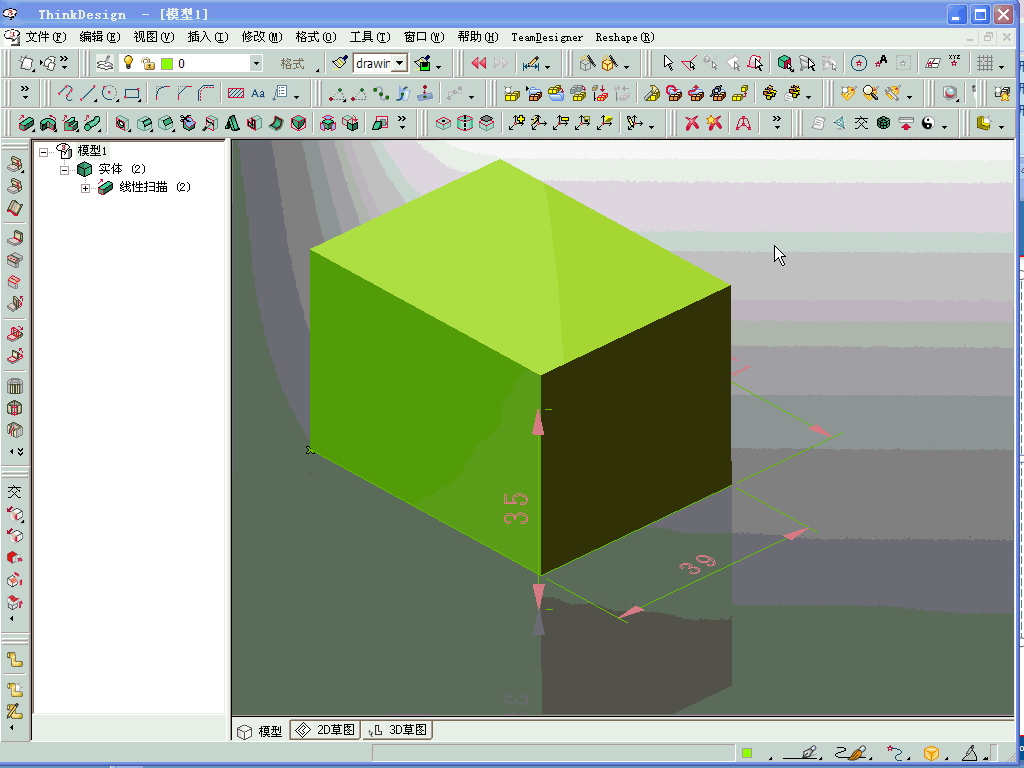Open the 视图(V) menu
The width and height of the screenshot is (1024, 768).
click(153, 37)
